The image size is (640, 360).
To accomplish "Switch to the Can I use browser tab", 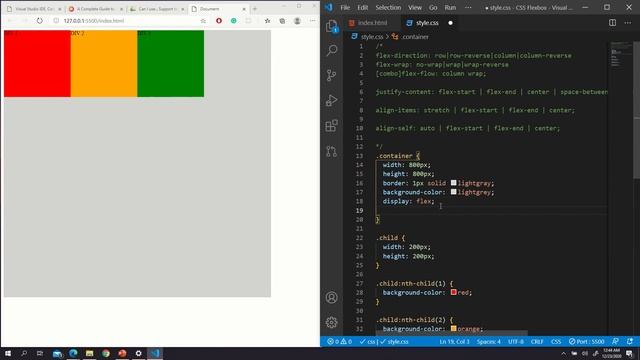I will point(157,9).
